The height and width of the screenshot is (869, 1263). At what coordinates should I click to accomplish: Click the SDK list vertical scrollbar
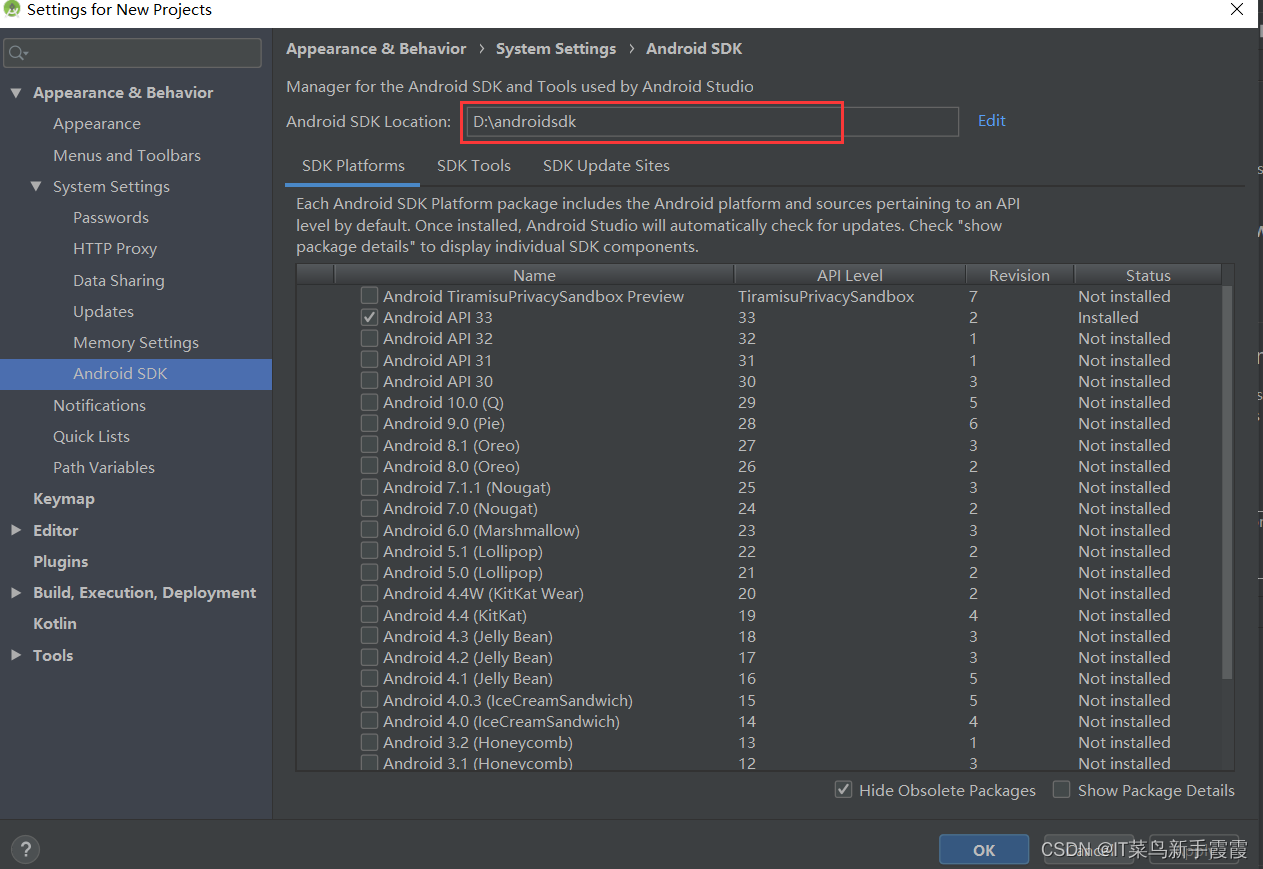coord(1228,482)
